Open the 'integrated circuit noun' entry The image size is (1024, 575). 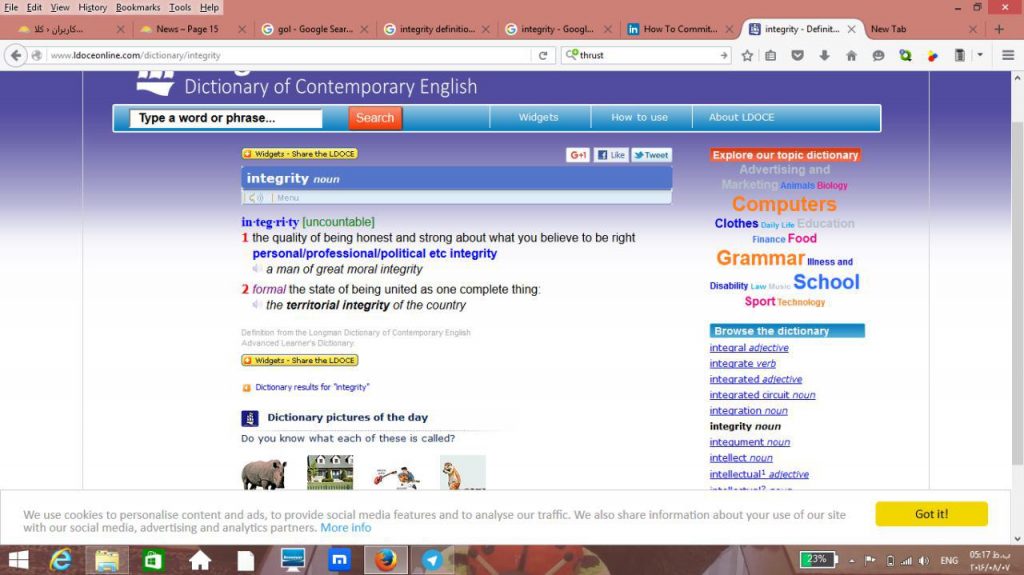pyautogui.click(x=762, y=395)
